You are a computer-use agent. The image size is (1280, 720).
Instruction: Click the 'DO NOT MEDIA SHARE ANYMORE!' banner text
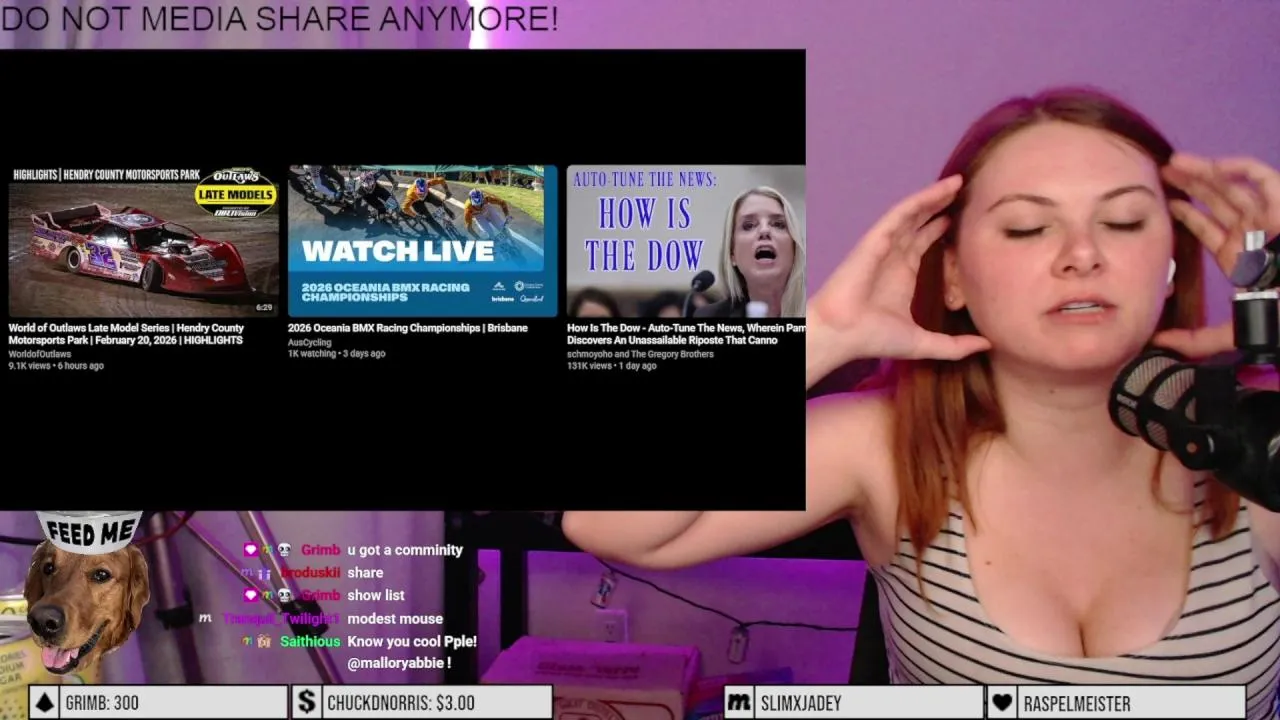[280, 18]
